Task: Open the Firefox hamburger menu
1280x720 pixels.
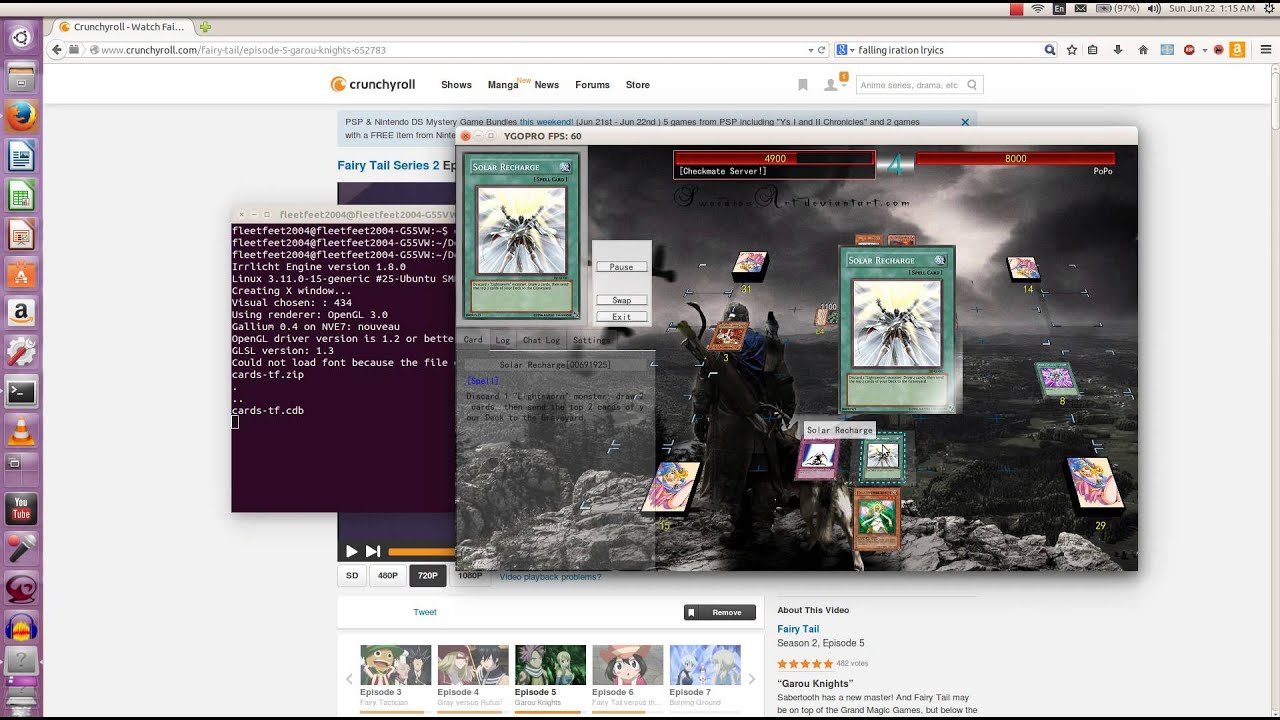Action: coord(1265,50)
